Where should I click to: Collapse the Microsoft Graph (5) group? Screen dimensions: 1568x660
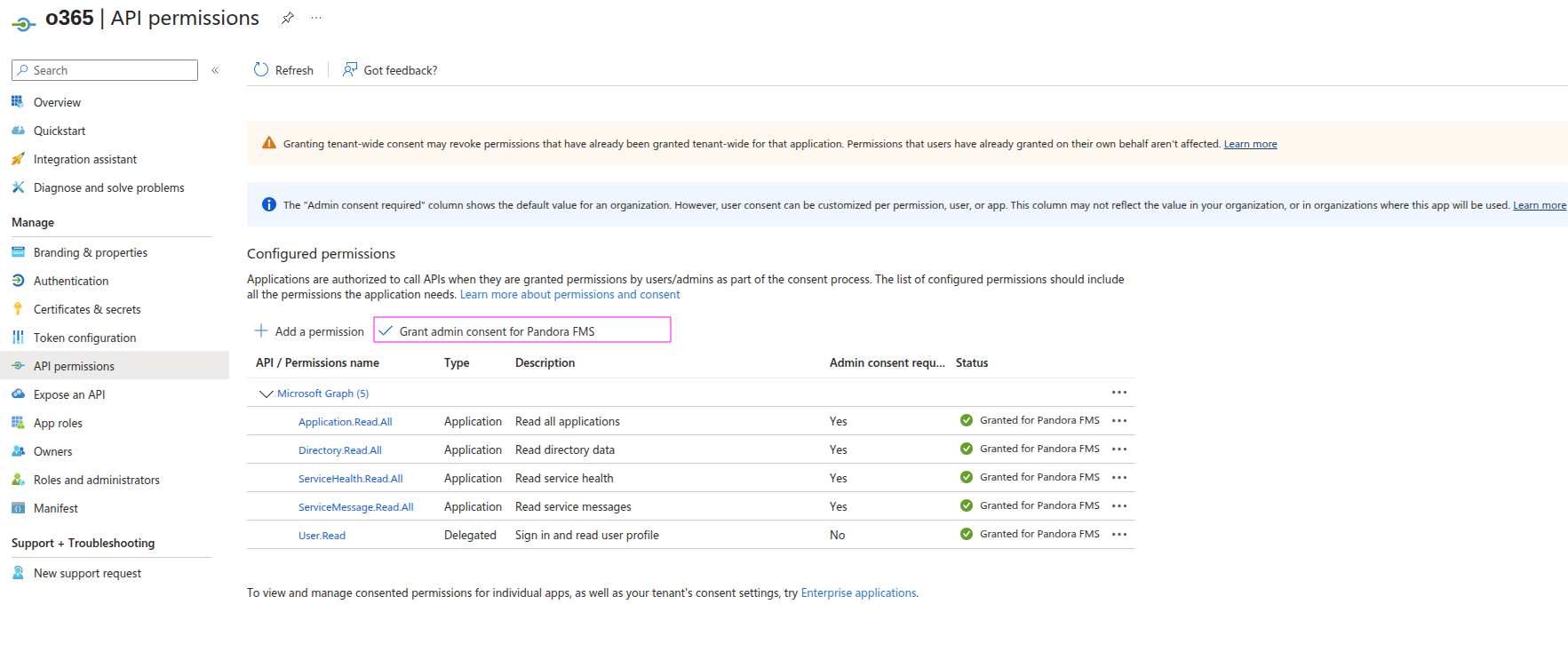pos(266,394)
